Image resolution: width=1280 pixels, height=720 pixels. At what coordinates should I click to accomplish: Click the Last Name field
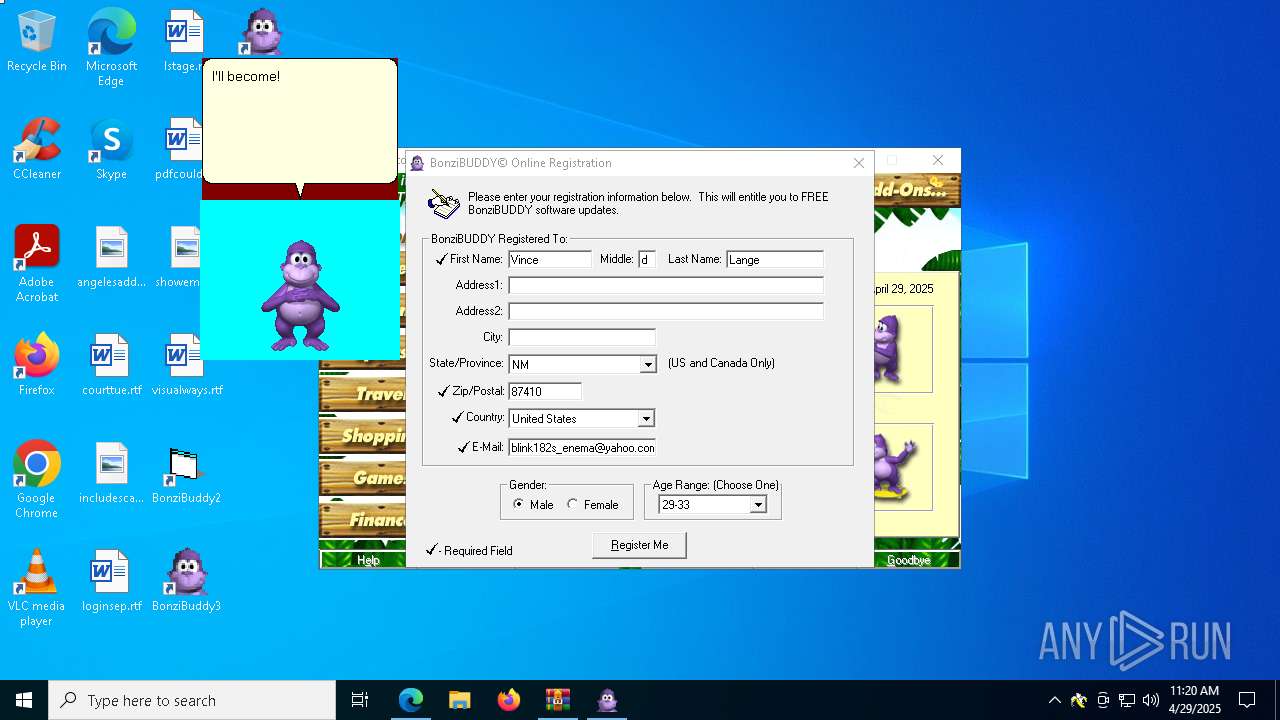[775, 259]
